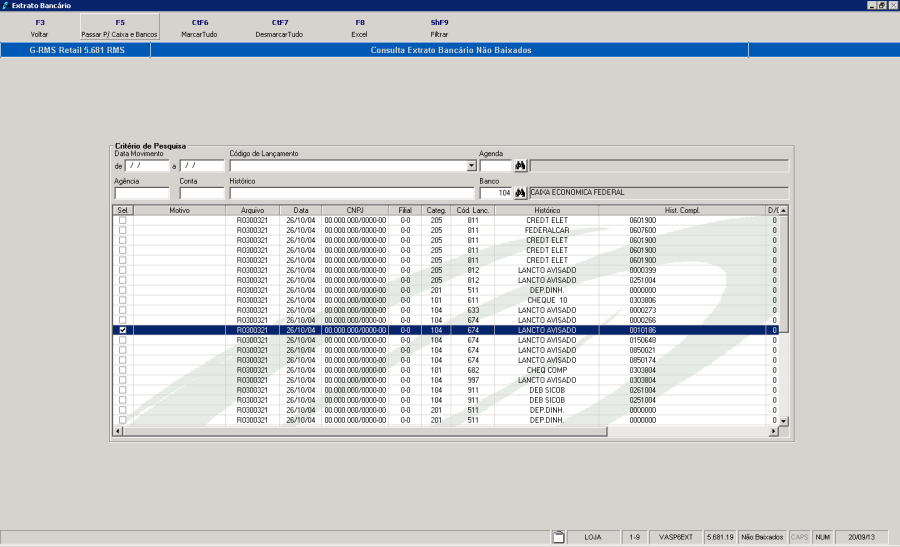Click the Data Movimento 'a' date field
This screenshot has width=900, height=547.
pyautogui.click(x=201, y=166)
